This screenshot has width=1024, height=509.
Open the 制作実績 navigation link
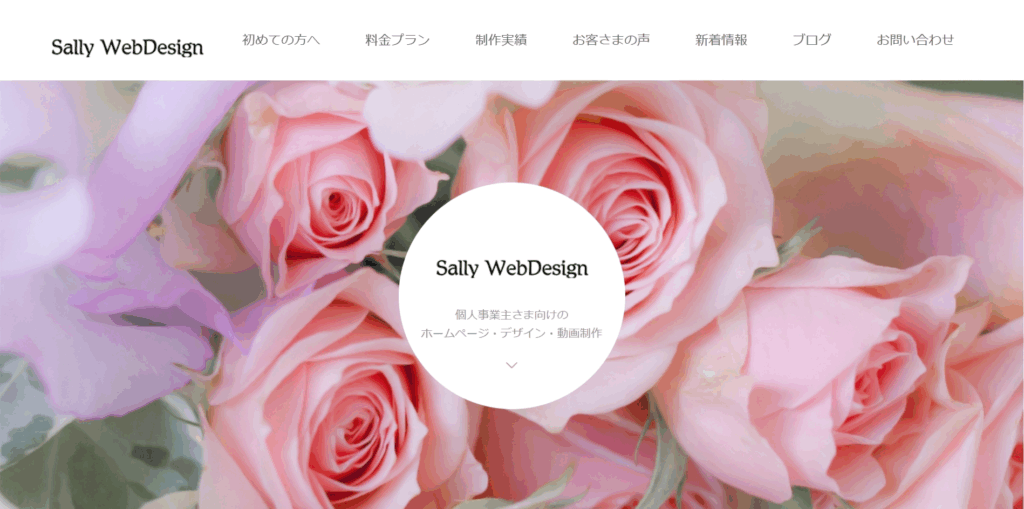pos(501,40)
